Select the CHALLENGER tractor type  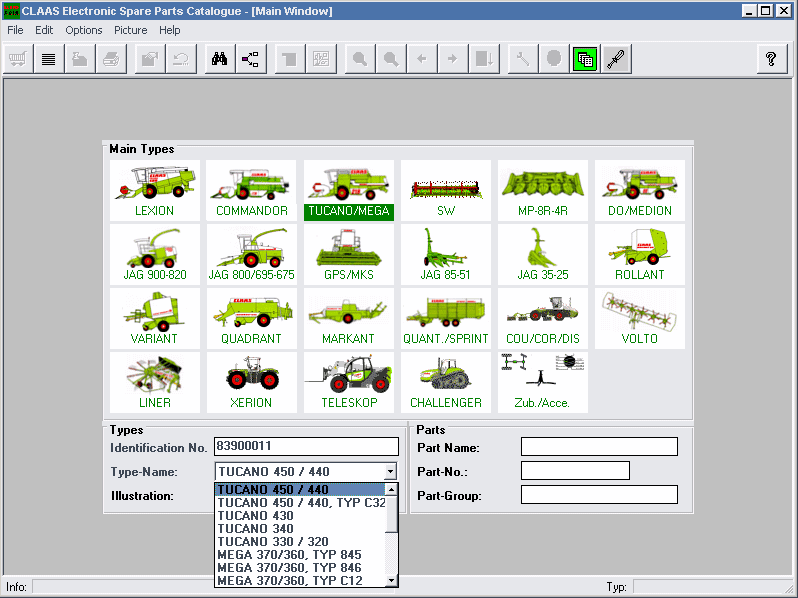(446, 383)
